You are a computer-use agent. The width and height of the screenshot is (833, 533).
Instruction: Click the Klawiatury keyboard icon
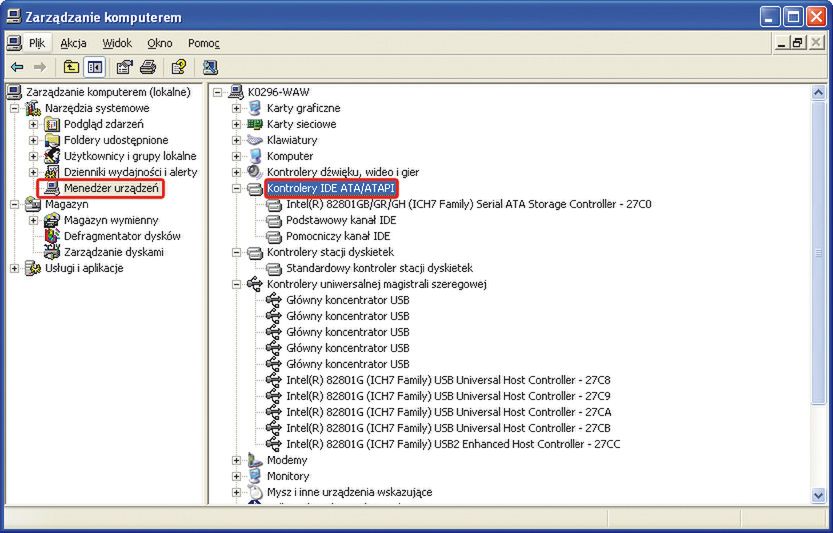[255, 140]
